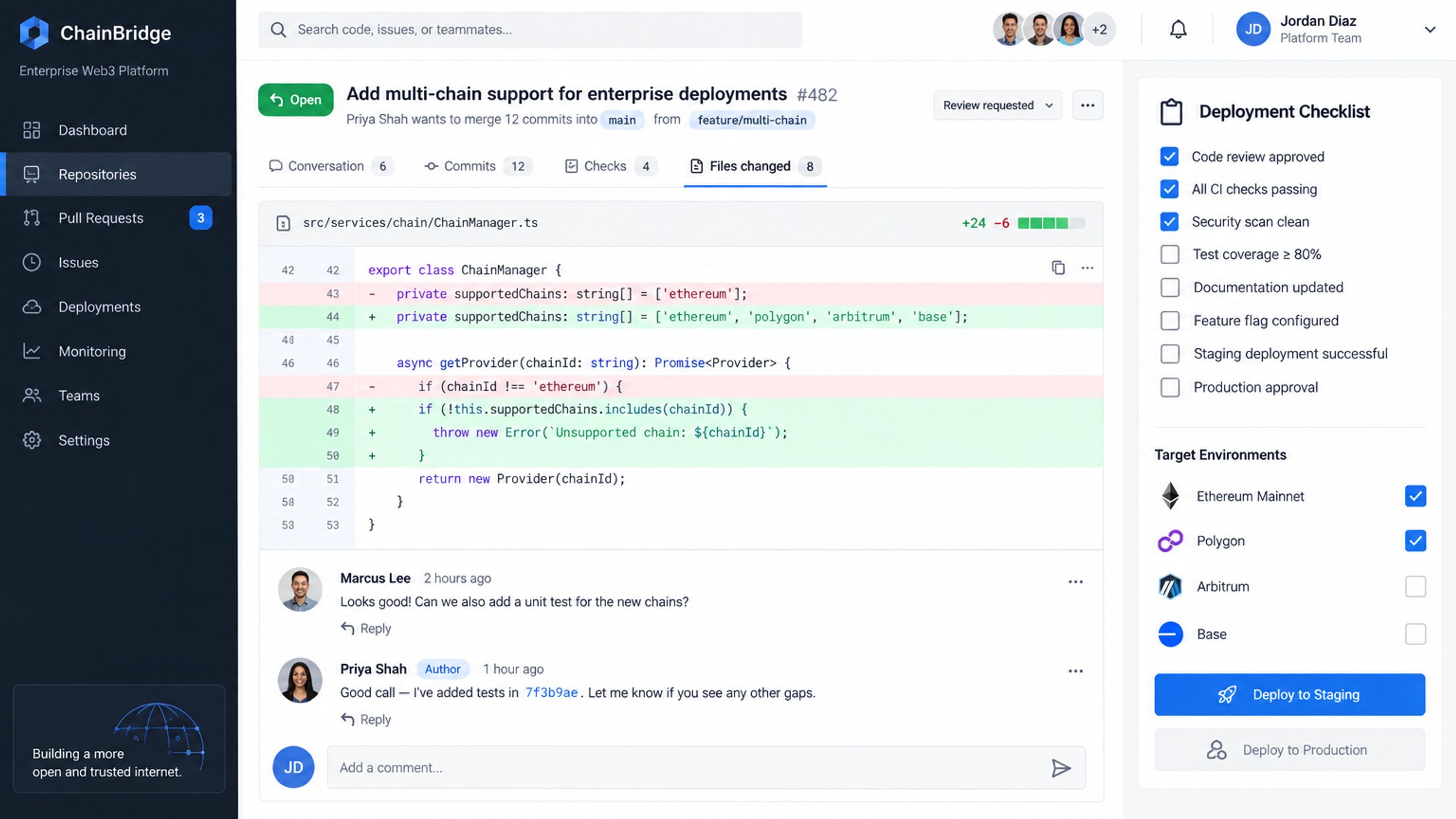Open more options on Marcus Lee's comment

tap(1076, 582)
